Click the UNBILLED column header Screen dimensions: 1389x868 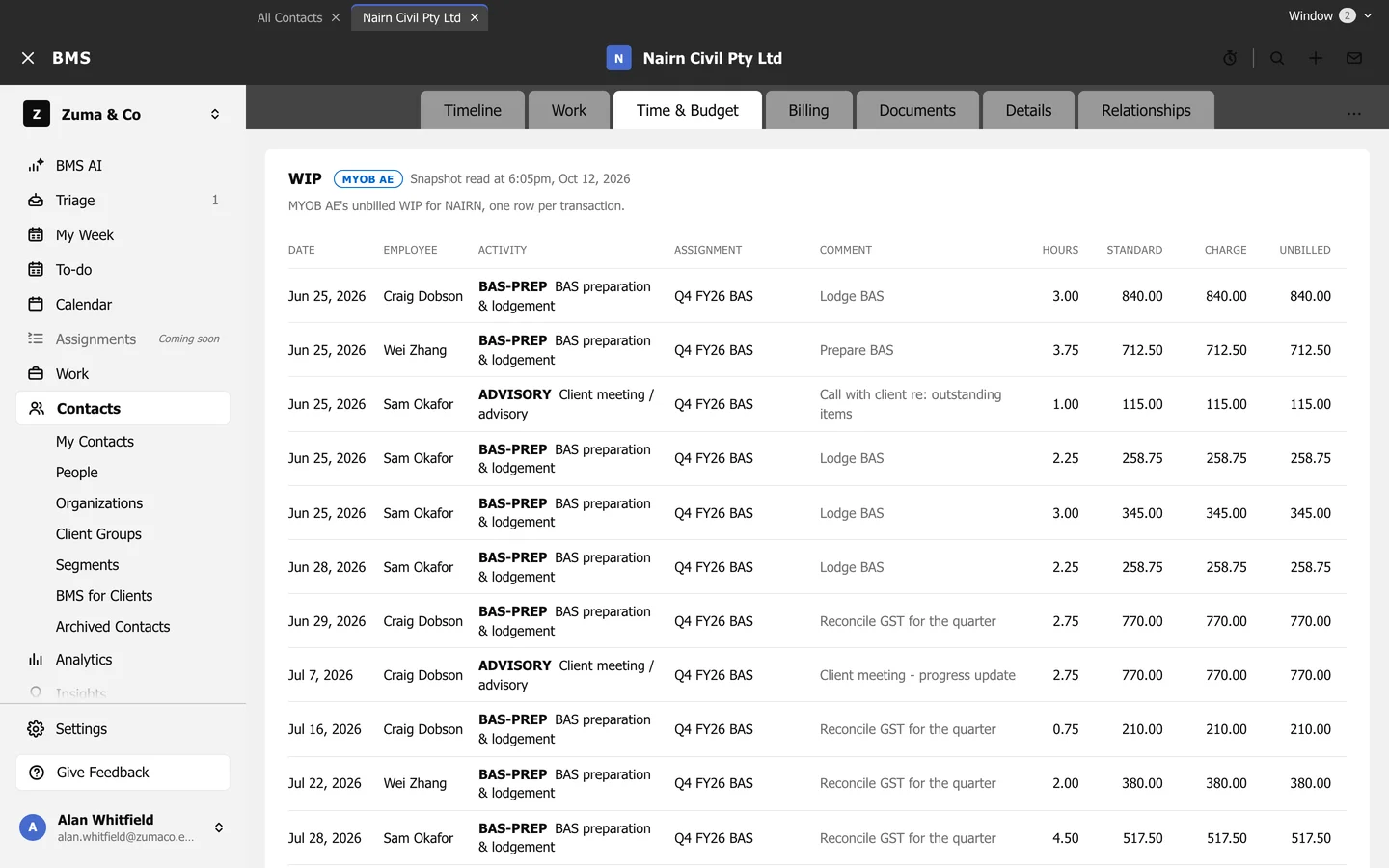(x=1305, y=250)
